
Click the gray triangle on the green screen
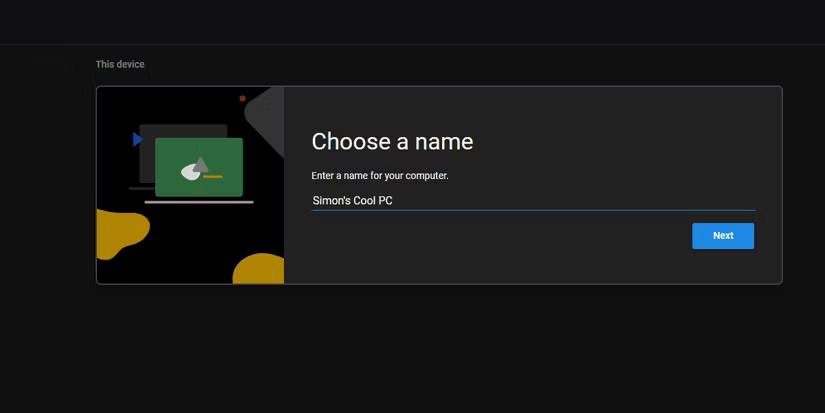(x=201, y=164)
